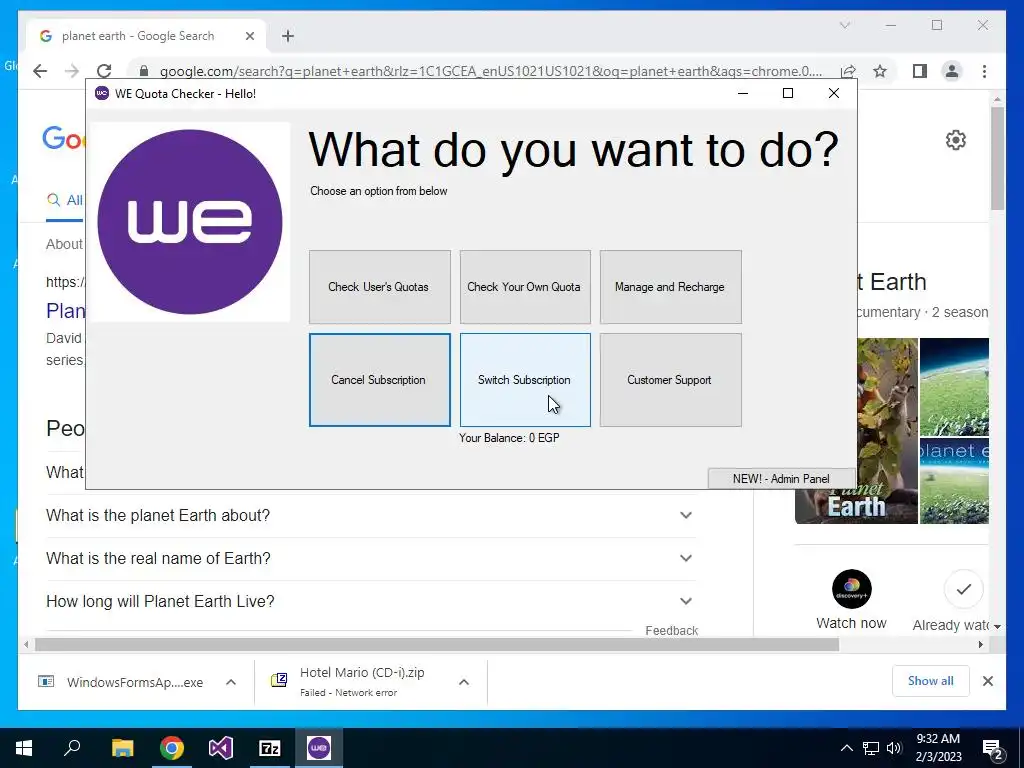Click Feedback link under questions
Screen dimensions: 1024x768
(x=671, y=630)
